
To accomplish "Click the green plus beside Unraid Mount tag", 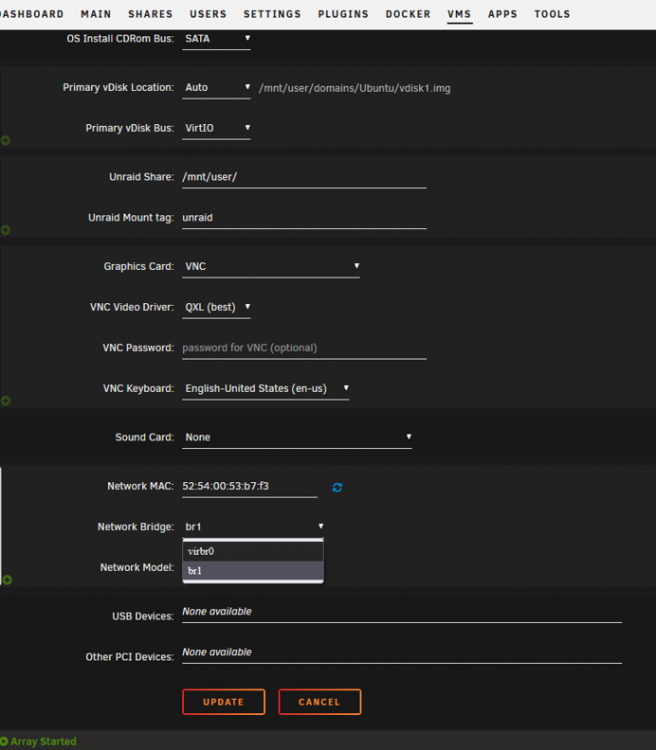I will 5,230.
